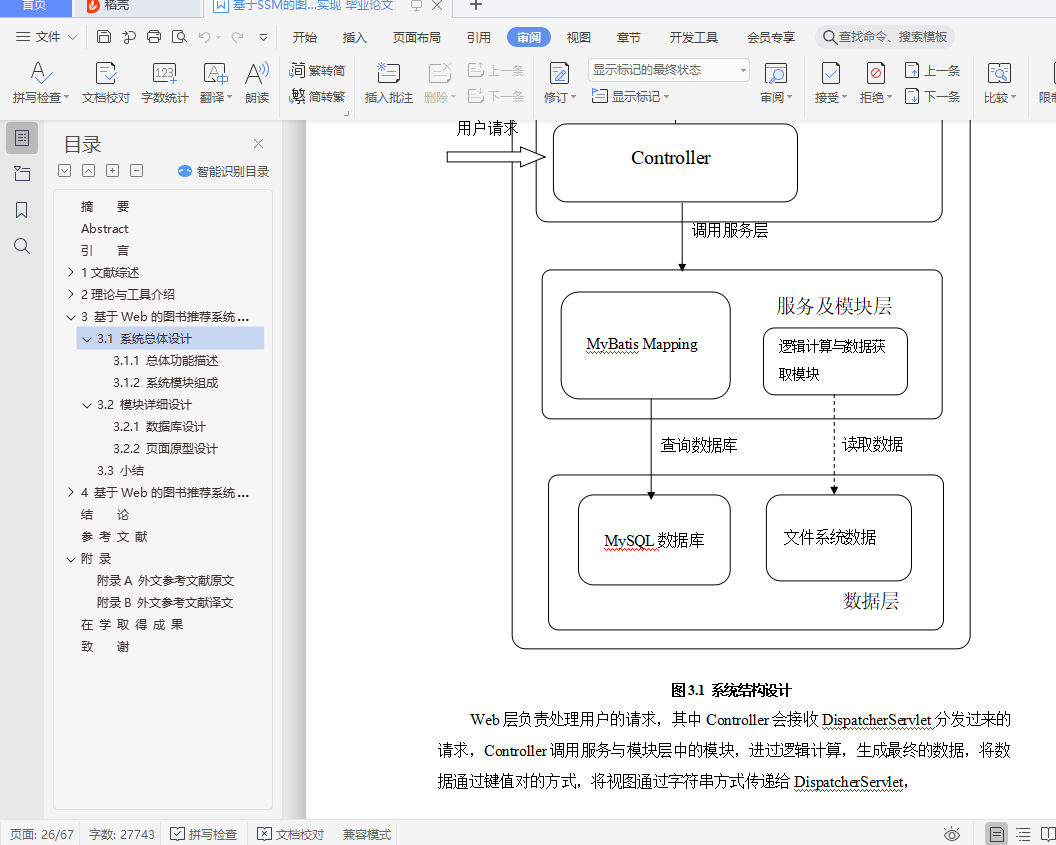Viewport: 1056px width, 845px height.
Task: Toggle 文档校对 in status bar
Action: [291, 834]
